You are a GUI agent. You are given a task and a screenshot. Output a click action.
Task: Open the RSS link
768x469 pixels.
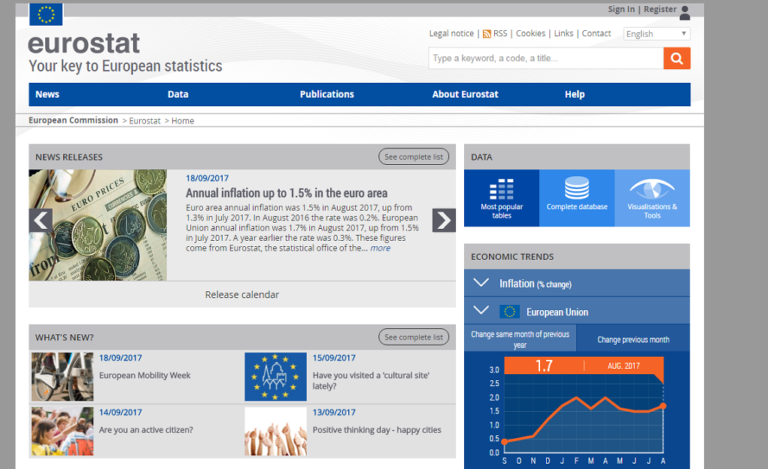coord(500,33)
